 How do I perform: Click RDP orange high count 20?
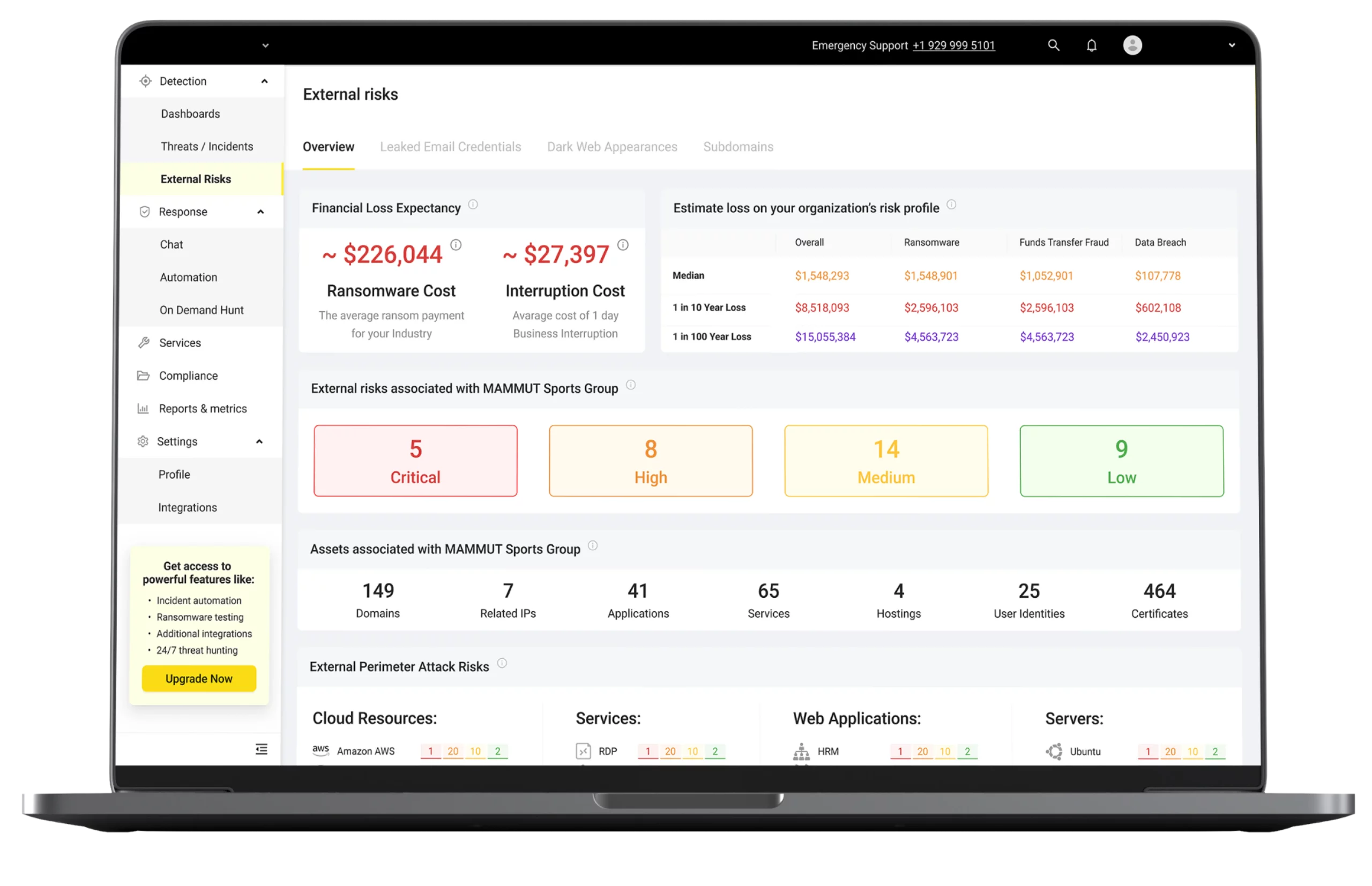[x=670, y=751]
